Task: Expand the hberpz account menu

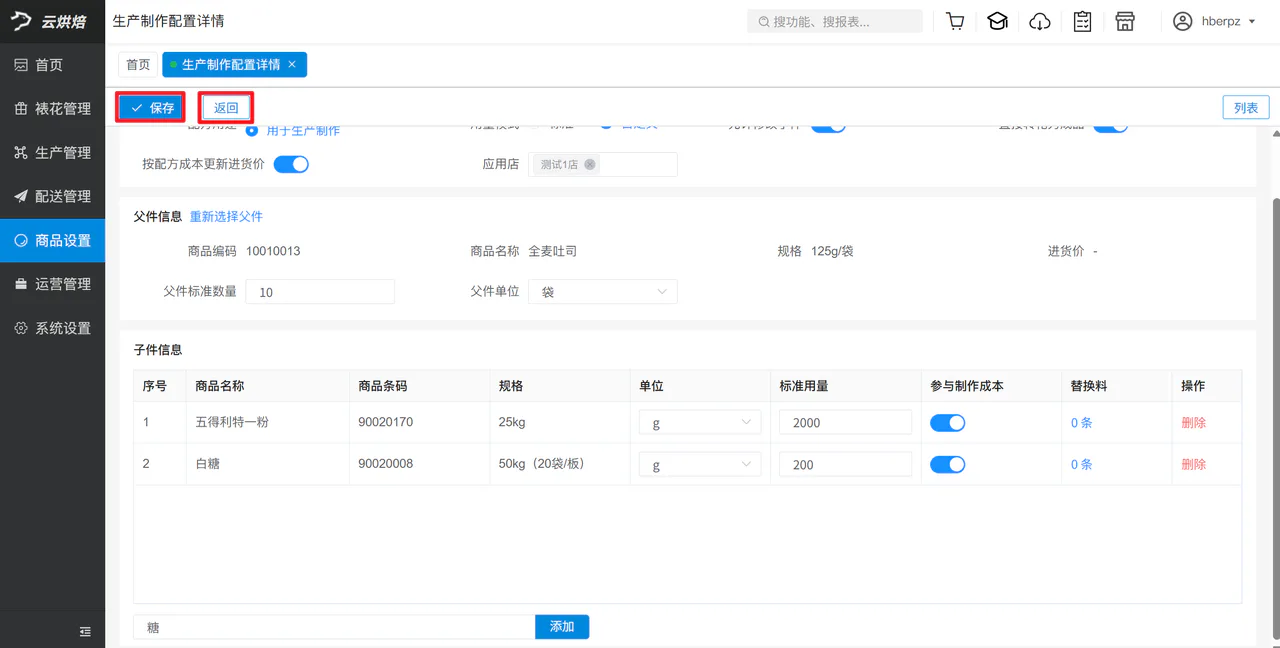Action: [1214, 21]
